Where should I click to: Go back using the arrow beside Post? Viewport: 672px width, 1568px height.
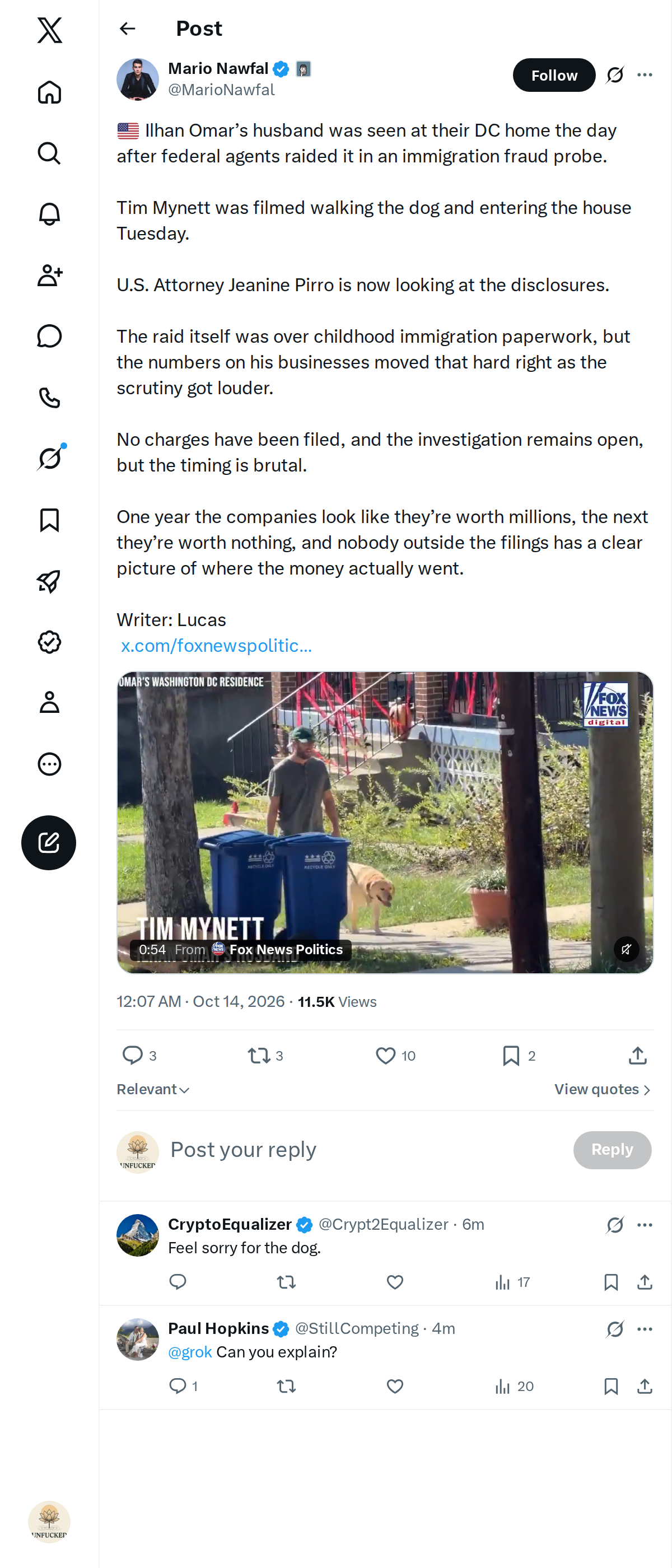tap(127, 29)
